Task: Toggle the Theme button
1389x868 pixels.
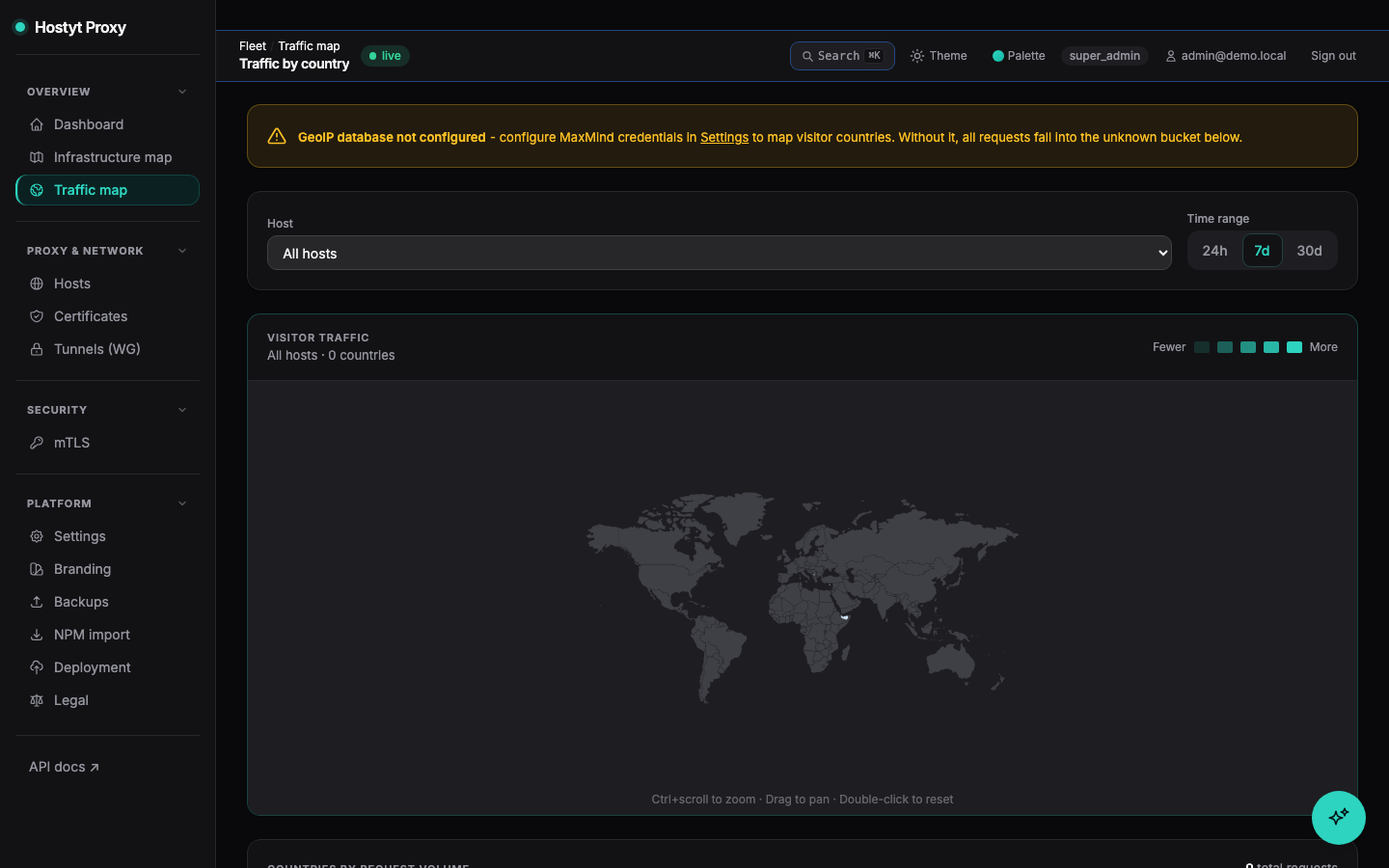Action: pyautogui.click(x=939, y=56)
